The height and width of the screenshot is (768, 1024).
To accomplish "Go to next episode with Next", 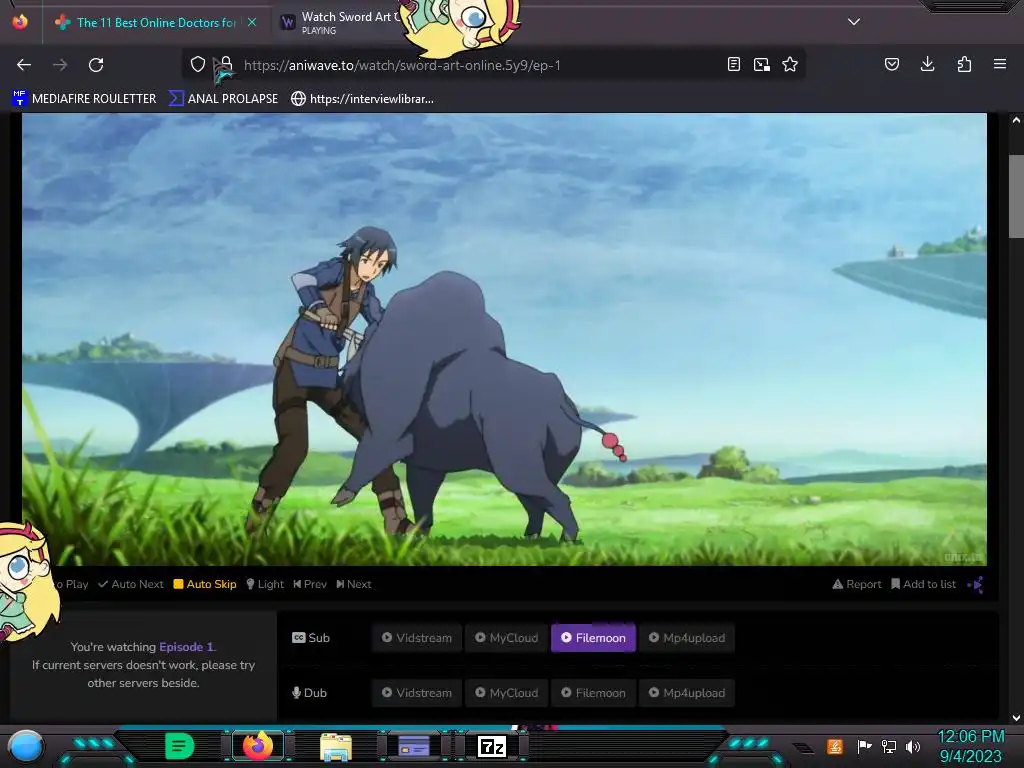I will pyautogui.click(x=354, y=584).
